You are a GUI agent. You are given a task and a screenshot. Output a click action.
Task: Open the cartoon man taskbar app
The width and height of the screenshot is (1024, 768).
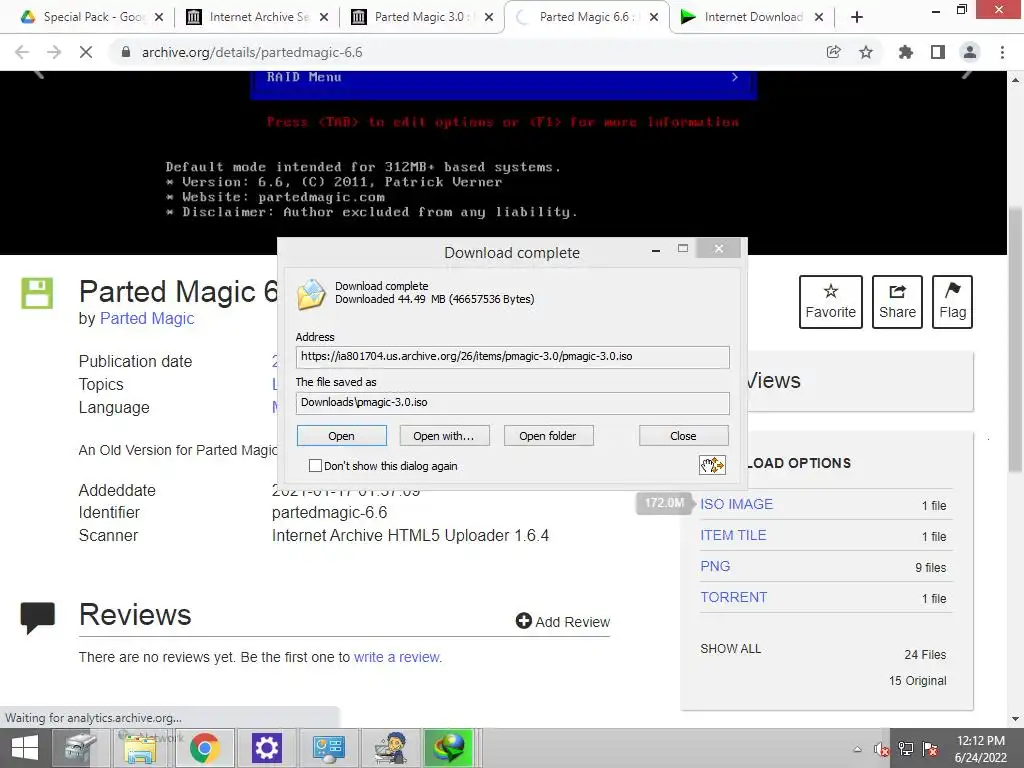tap(391, 748)
